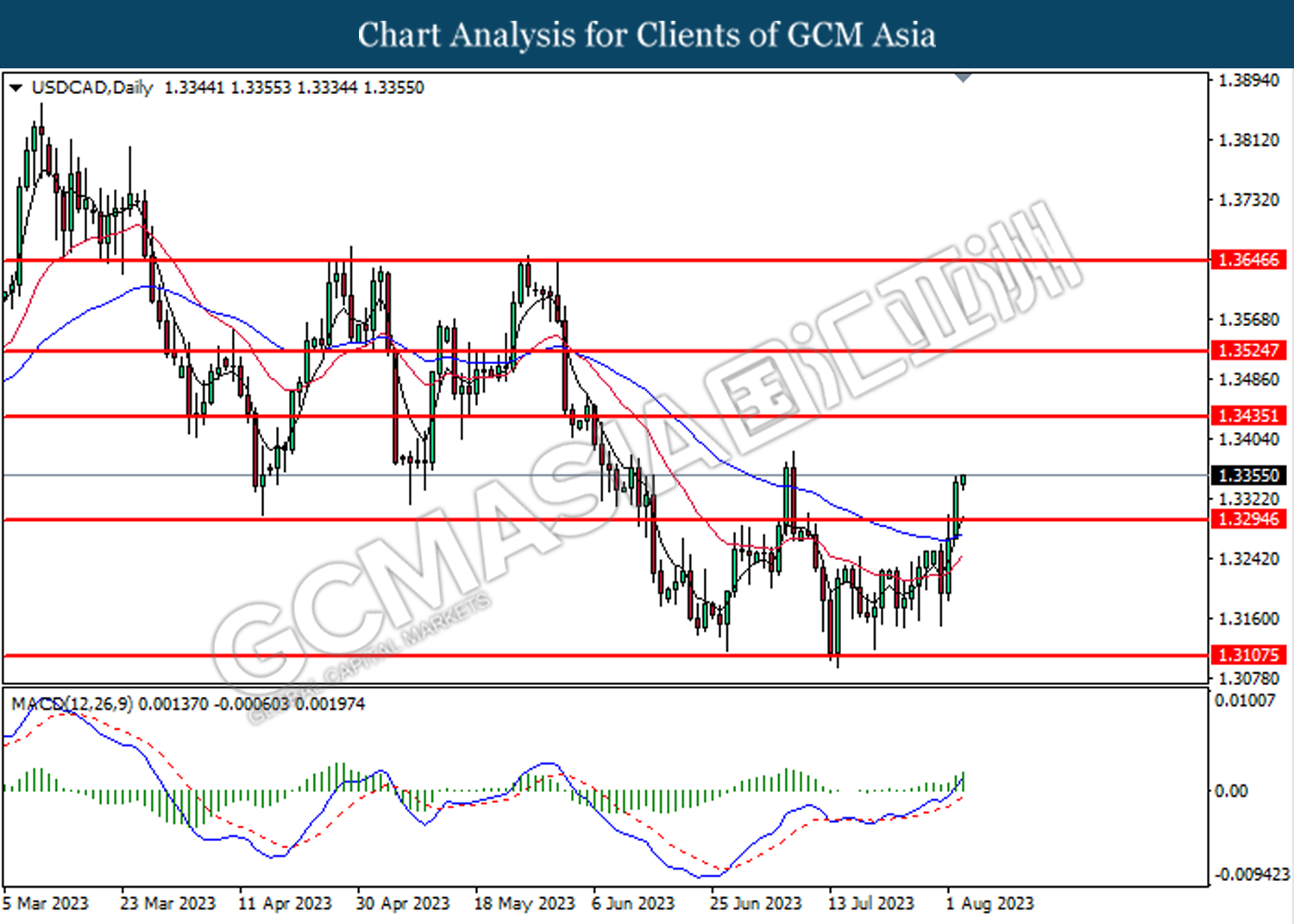Click the 1 Aug 2023 date label
Screen dimensions: 1294x924
(989, 903)
